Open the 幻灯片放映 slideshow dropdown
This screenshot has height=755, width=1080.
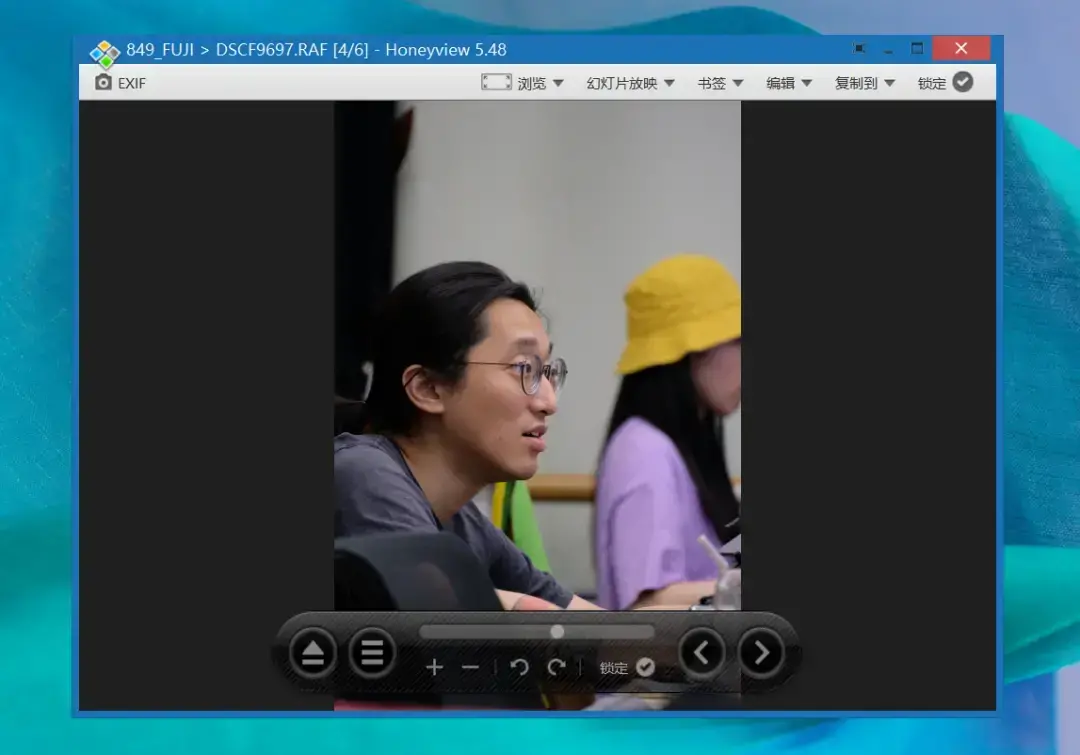tap(630, 83)
